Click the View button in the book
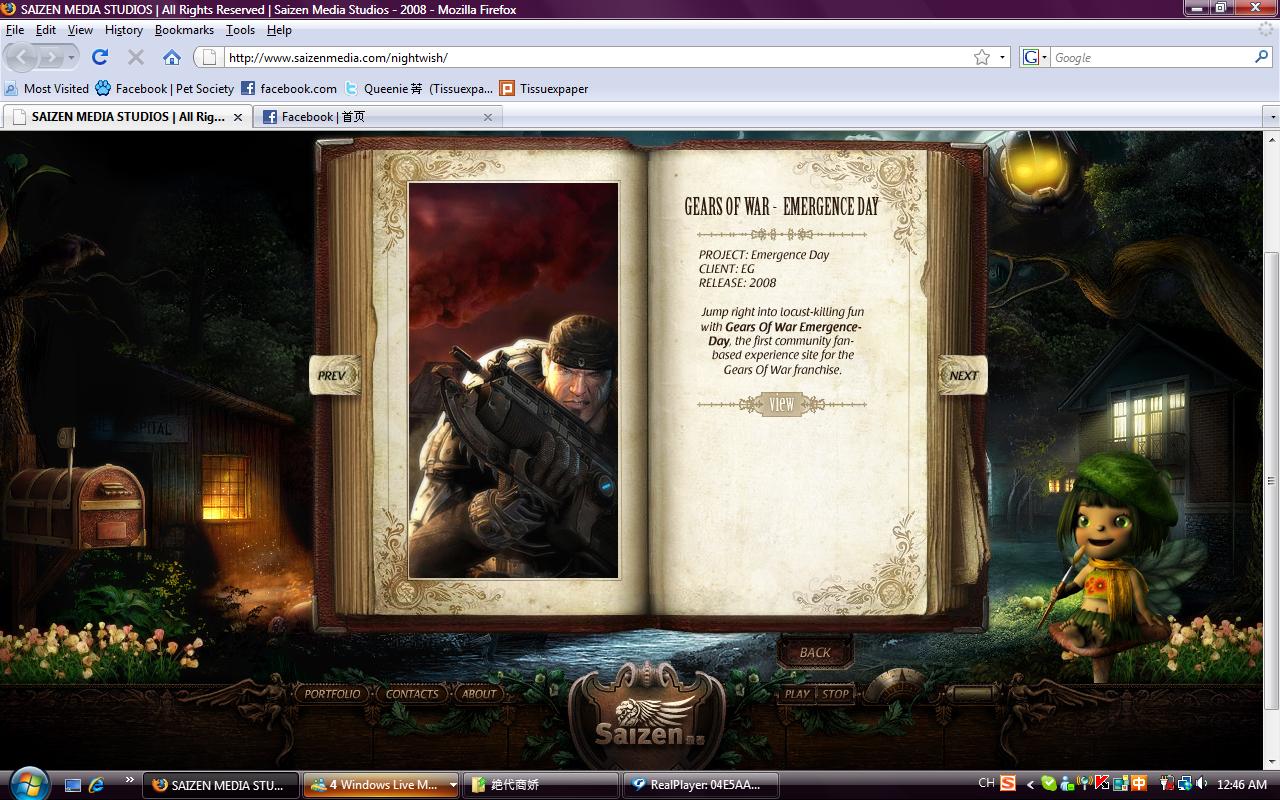This screenshot has height=800, width=1280. tap(781, 404)
